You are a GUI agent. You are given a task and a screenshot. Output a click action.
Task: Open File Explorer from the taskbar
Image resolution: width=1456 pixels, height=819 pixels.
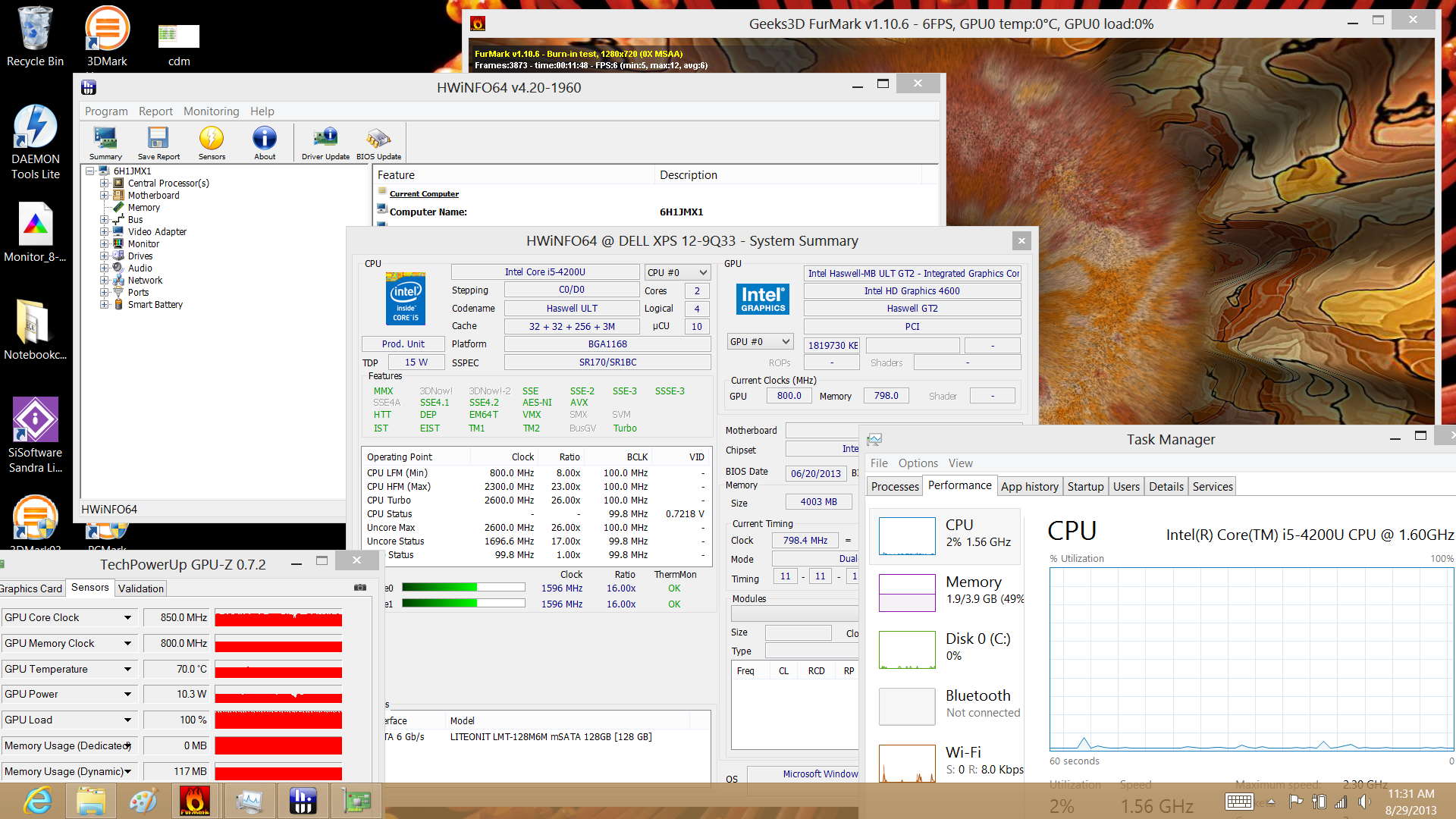click(x=90, y=801)
